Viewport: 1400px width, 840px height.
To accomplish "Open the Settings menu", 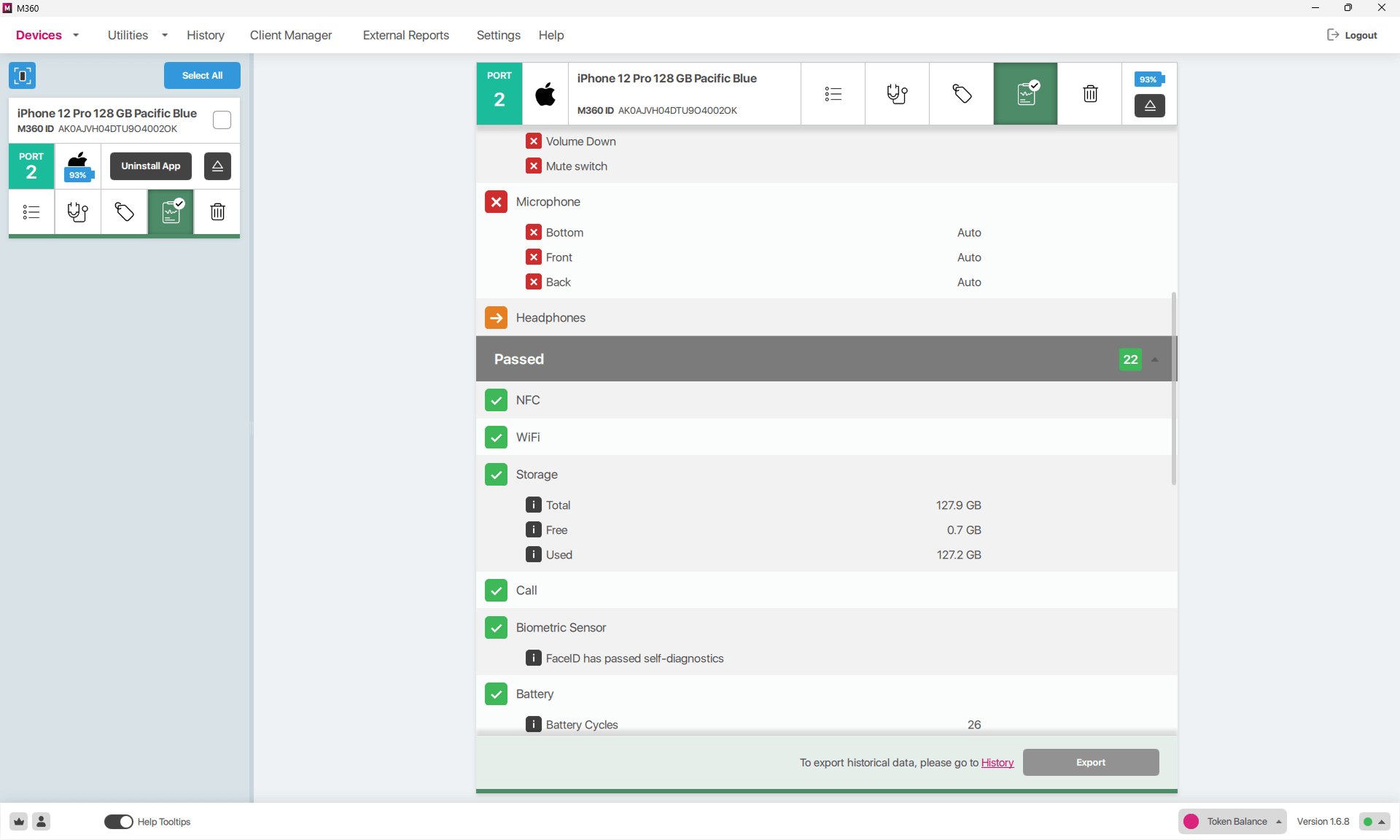I will click(499, 35).
